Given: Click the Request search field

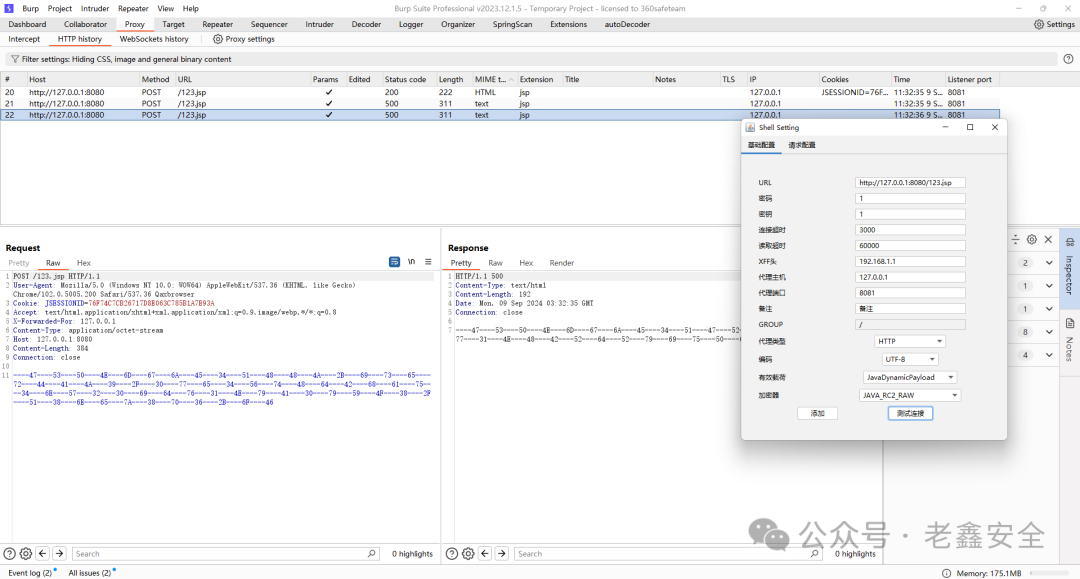Looking at the screenshot, I should [x=225, y=554].
